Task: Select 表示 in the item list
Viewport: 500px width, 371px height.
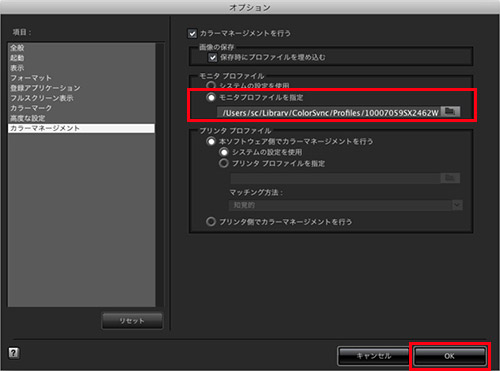Action: pos(81,68)
